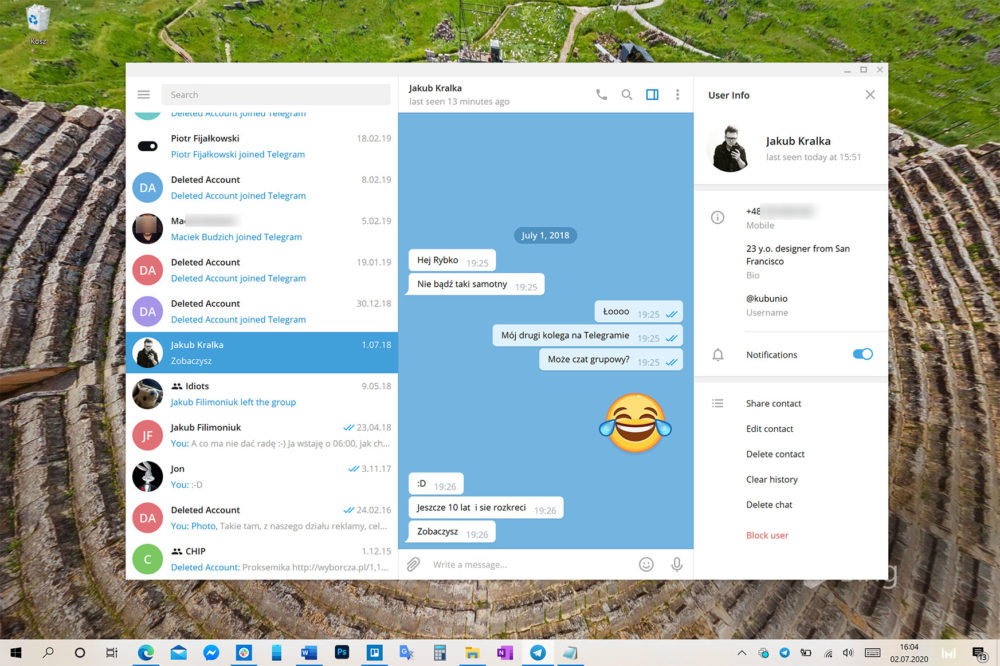Search in this chat with magnifier icon
This screenshot has width=1000, height=666.
coord(627,94)
